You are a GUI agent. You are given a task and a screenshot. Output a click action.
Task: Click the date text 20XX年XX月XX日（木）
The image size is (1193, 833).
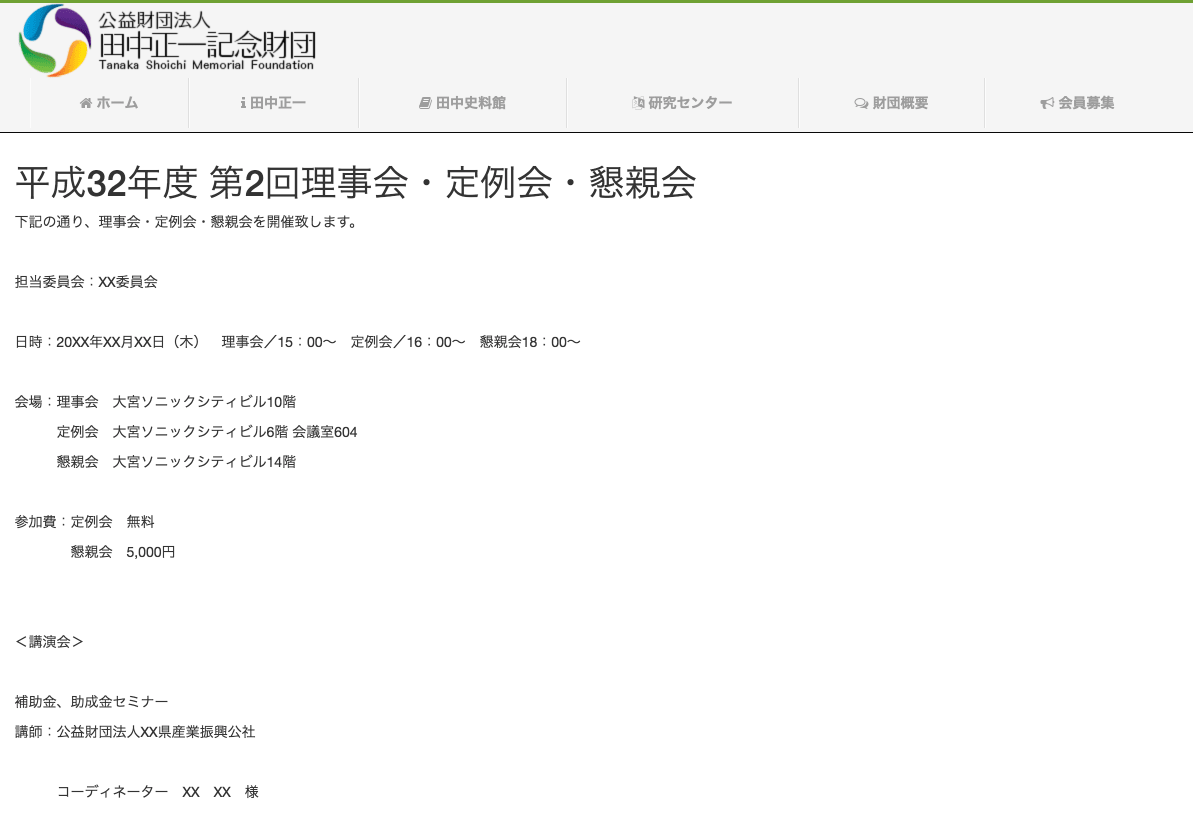click(128, 342)
